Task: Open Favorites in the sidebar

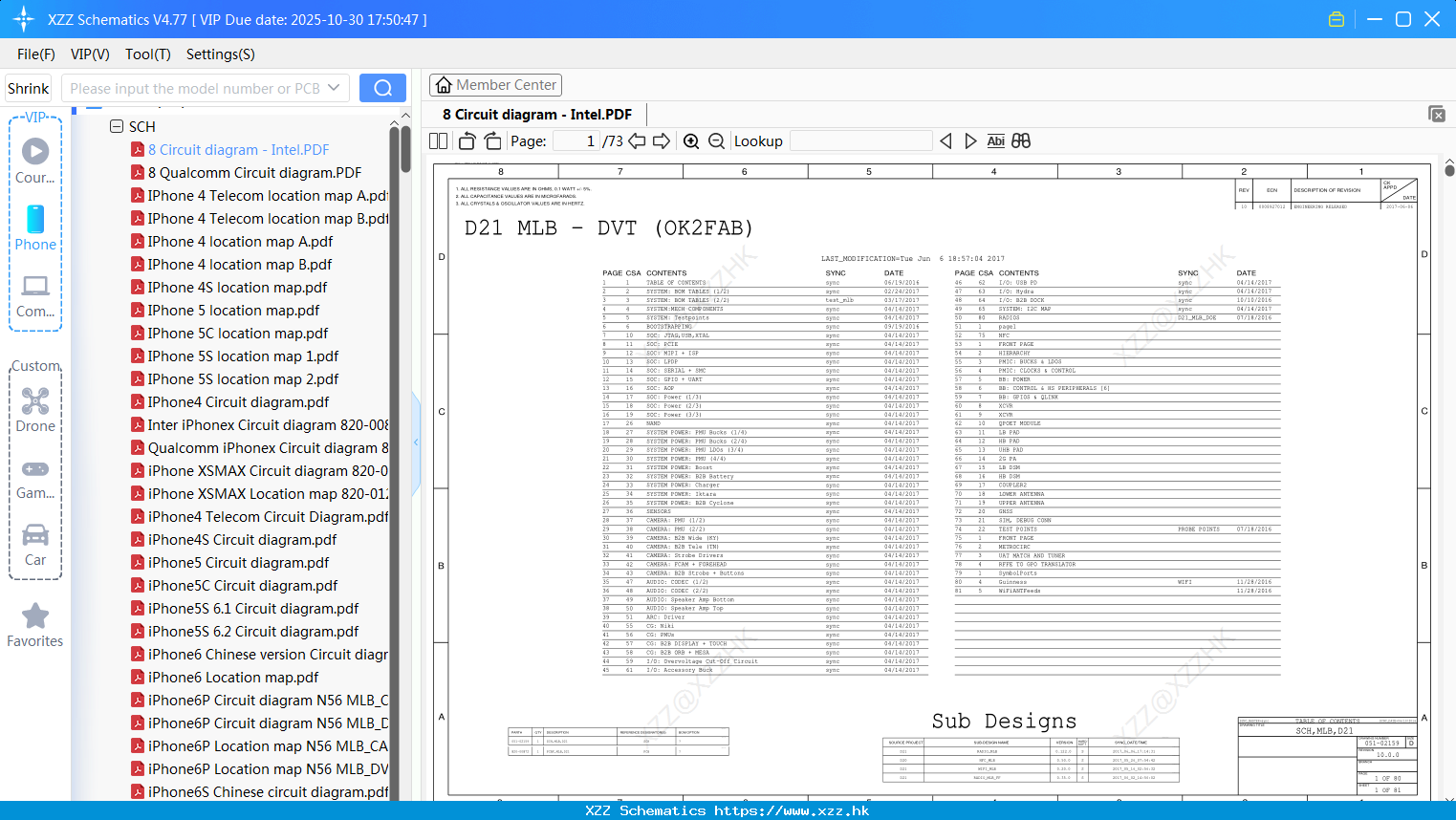Action: [x=35, y=626]
